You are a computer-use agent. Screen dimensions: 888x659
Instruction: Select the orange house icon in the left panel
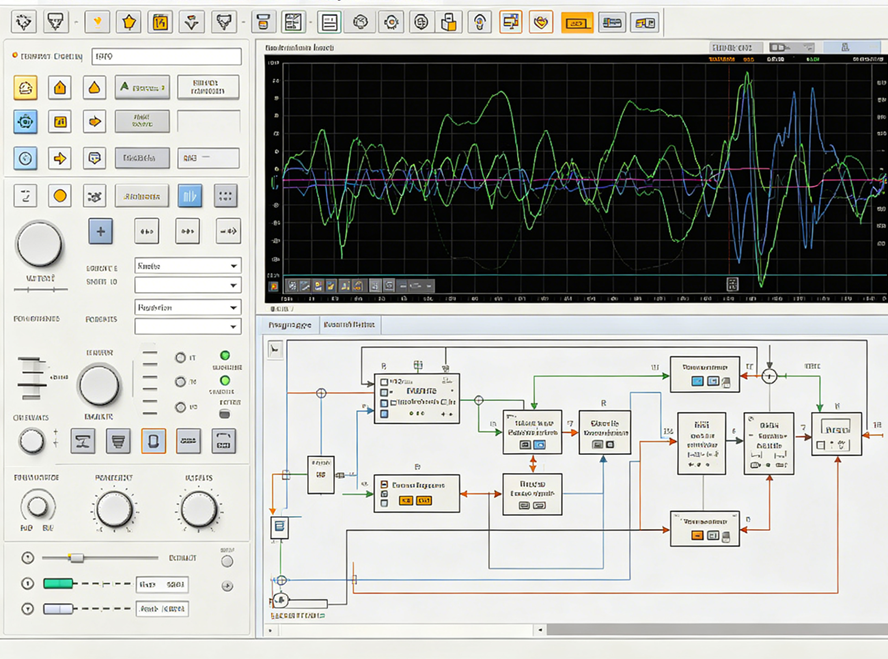60,88
